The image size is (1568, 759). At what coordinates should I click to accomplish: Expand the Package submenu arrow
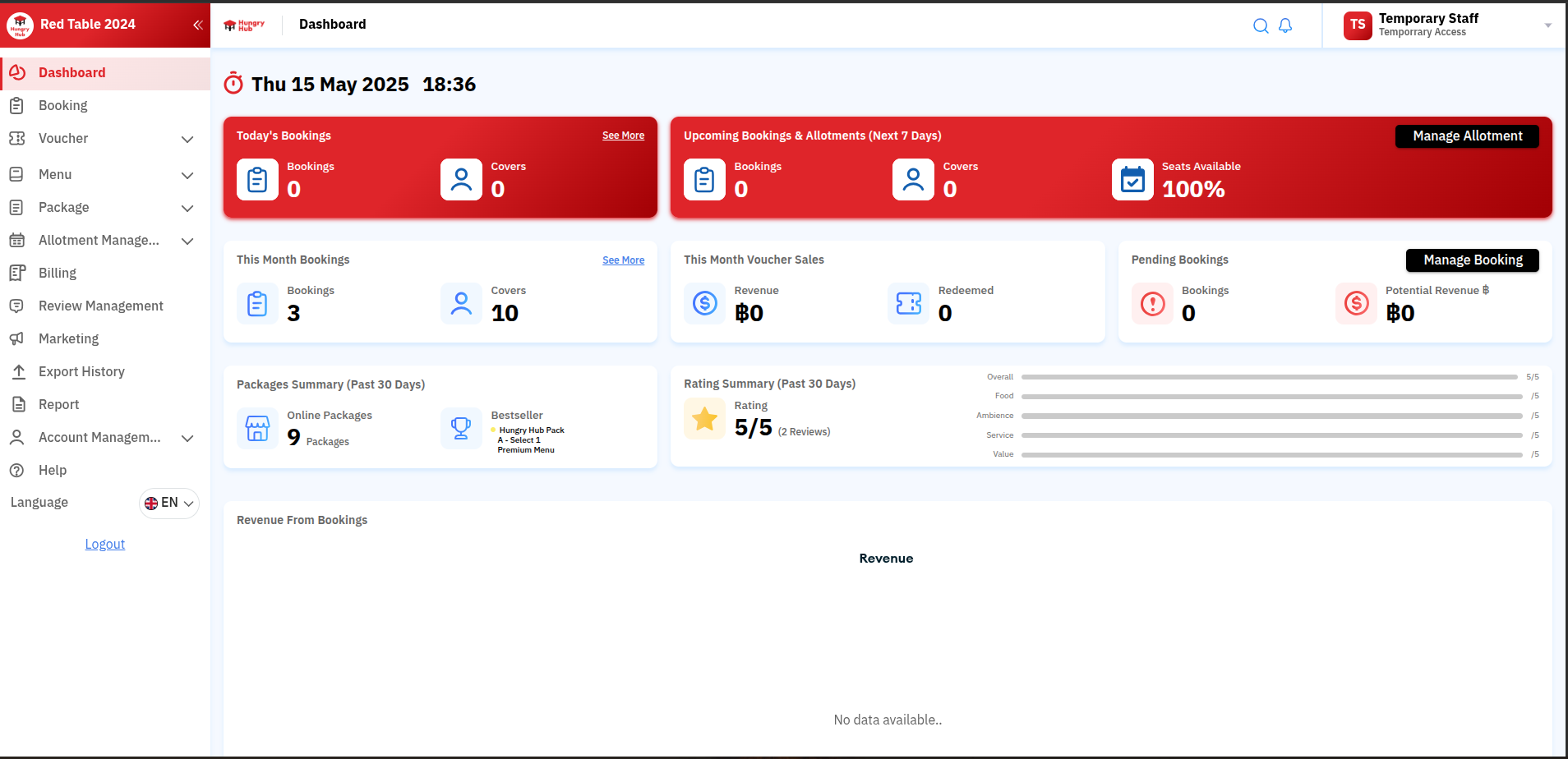coord(187,208)
